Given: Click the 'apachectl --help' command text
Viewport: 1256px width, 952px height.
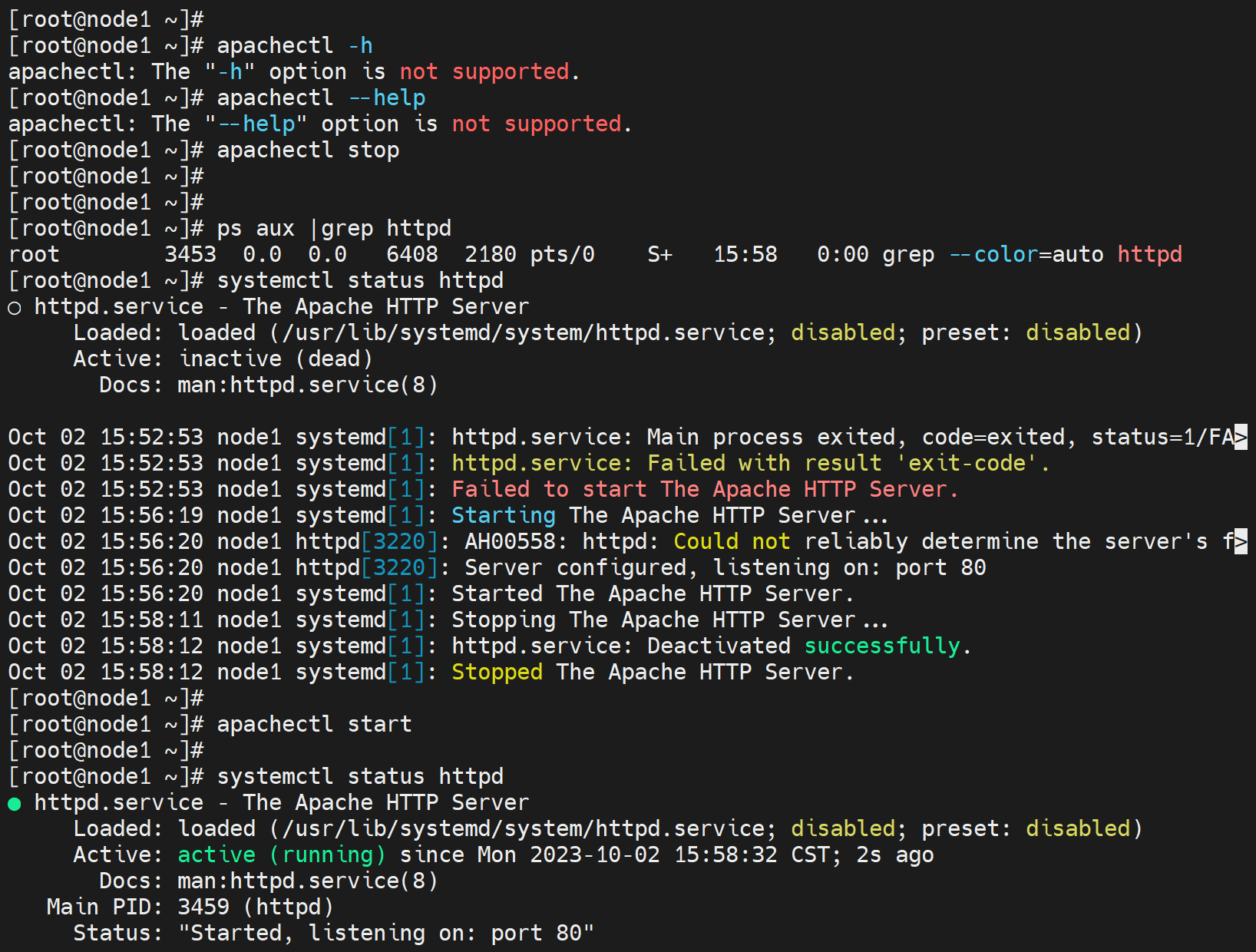Looking at the screenshot, I should [320, 98].
